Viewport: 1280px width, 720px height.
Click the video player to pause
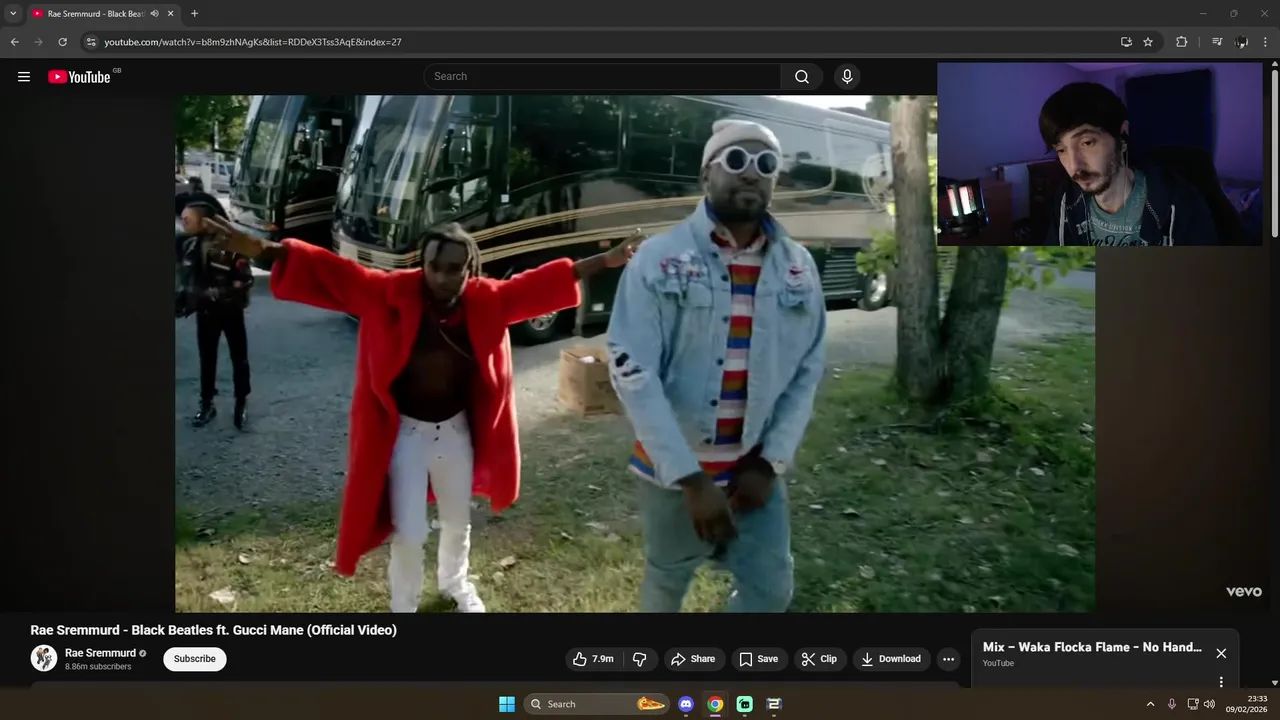[x=635, y=354]
